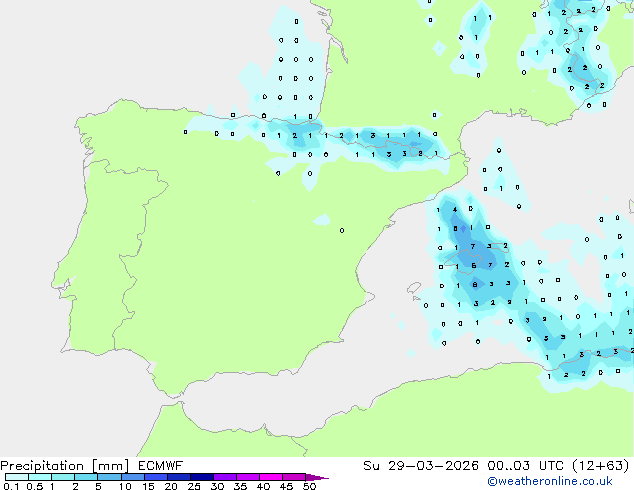Click the legend label '40'
This screenshot has width=634, height=490.
263,486
